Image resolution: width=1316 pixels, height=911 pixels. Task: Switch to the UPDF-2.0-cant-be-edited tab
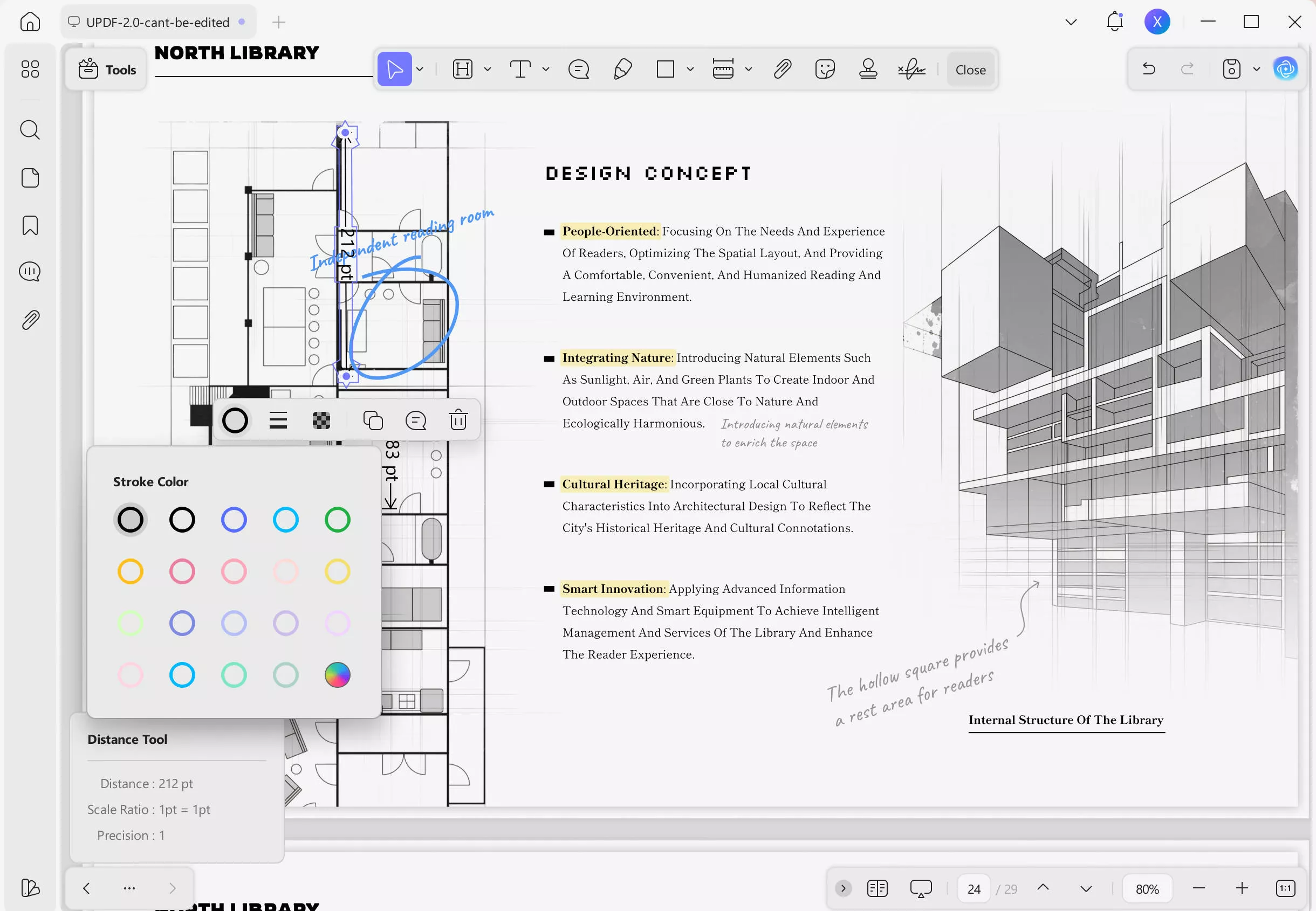coord(157,22)
